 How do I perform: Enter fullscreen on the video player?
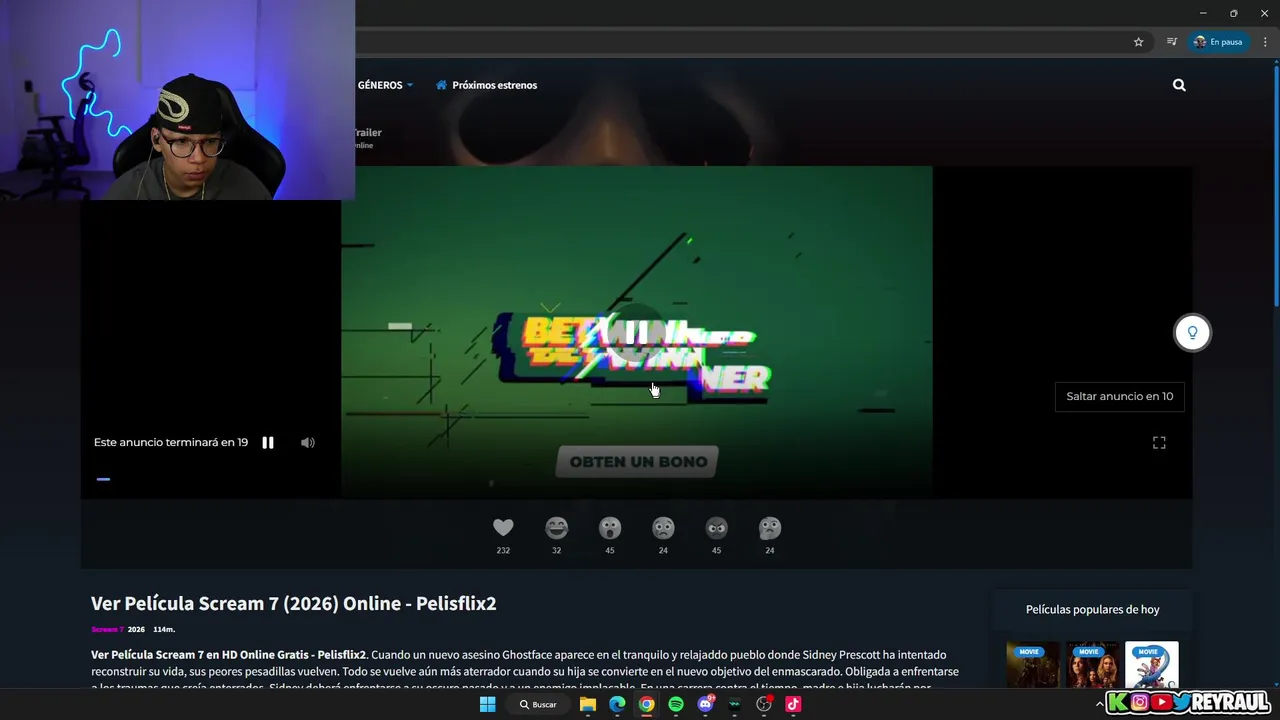[1159, 442]
